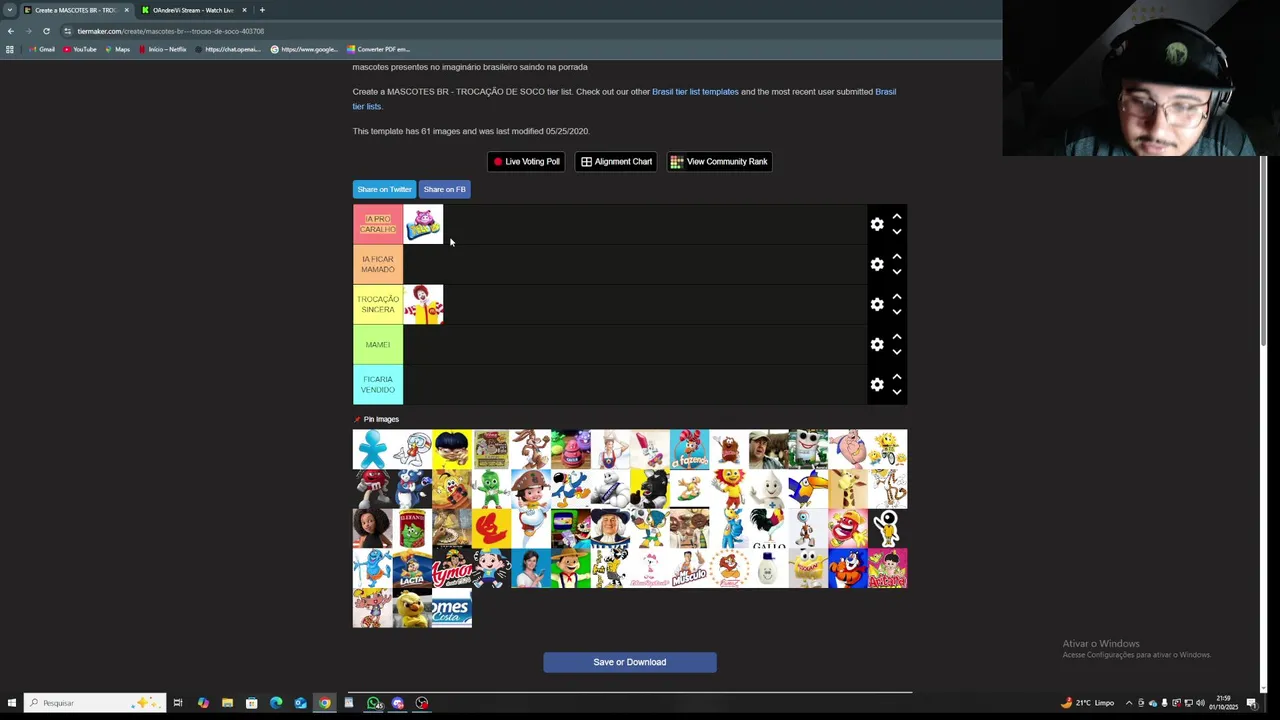Viewport: 1280px width, 720px height.
Task: Click the red IA PRO CARALHO tier label
Action: 378,224
